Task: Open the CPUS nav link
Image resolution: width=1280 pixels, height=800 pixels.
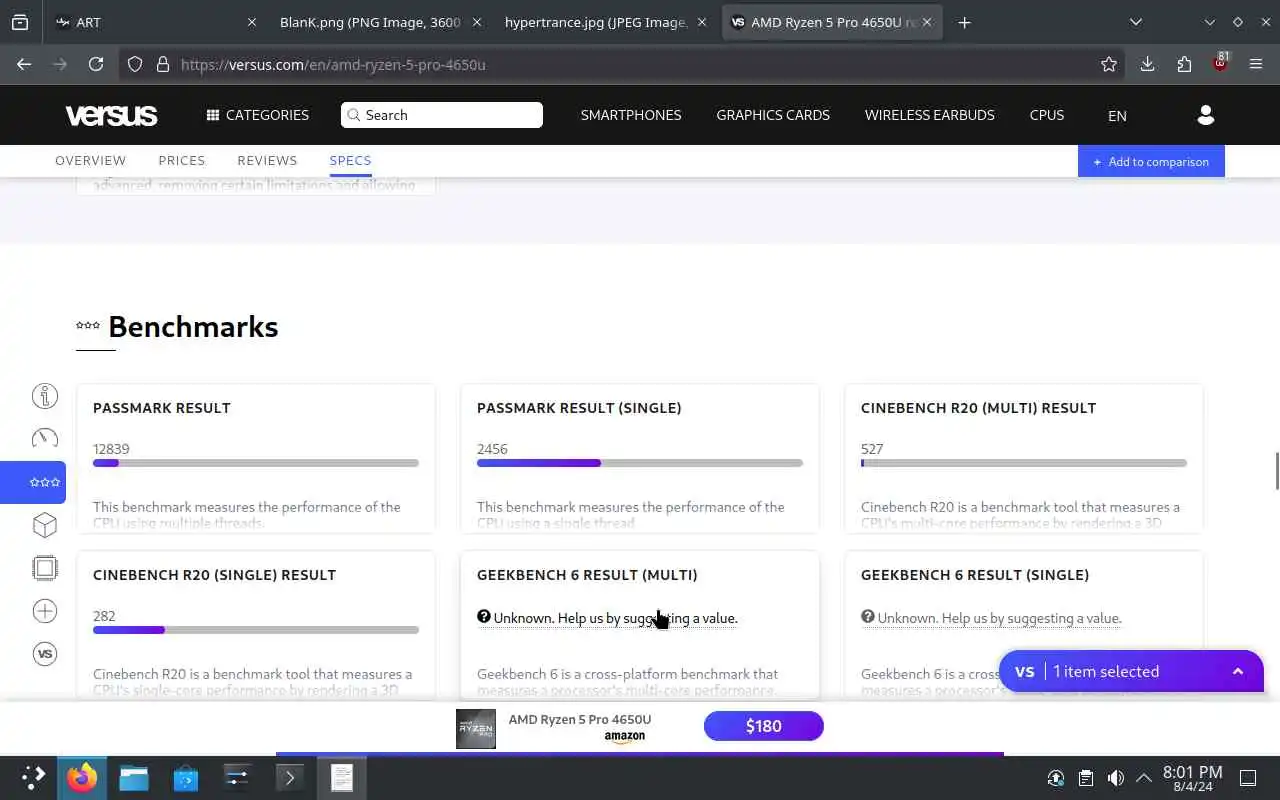Action: tap(1046, 115)
